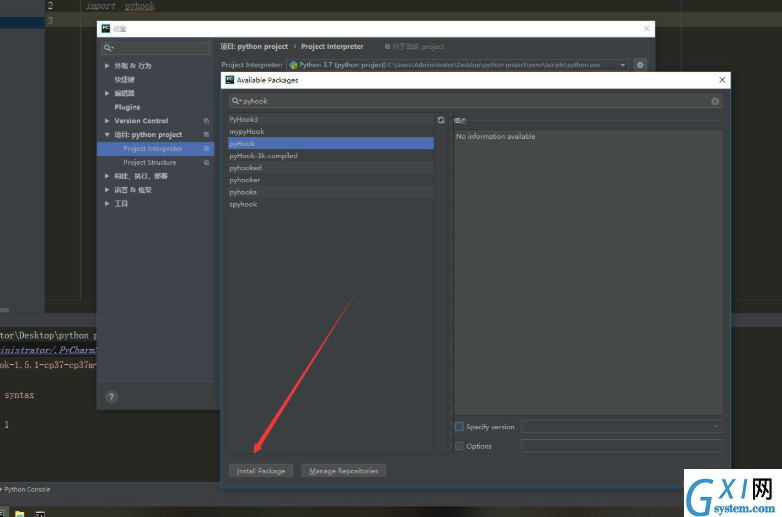782x517 pixels.
Task: Select Plugins in the Settings sidebar
Action: pos(127,107)
